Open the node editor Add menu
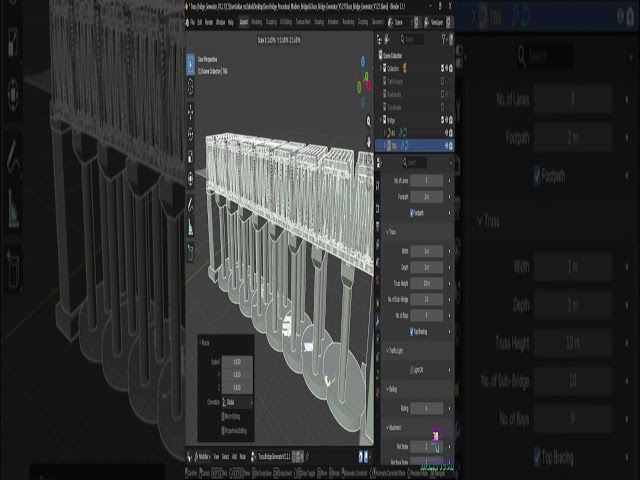This screenshot has width=640, height=480. click(x=234, y=457)
